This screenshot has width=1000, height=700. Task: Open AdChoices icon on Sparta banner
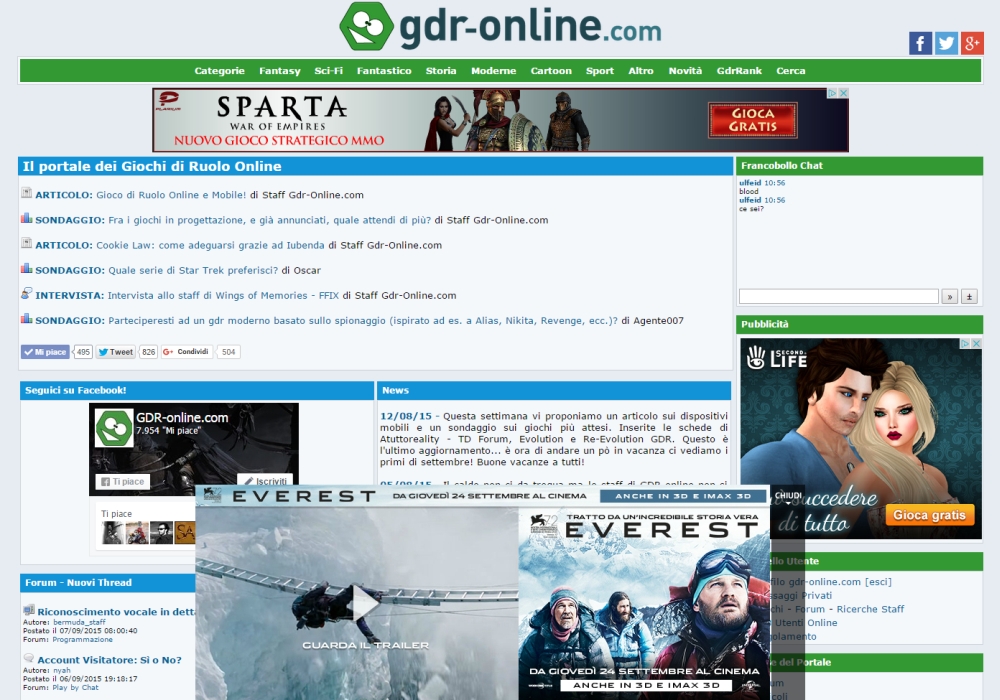tap(833, 93)
